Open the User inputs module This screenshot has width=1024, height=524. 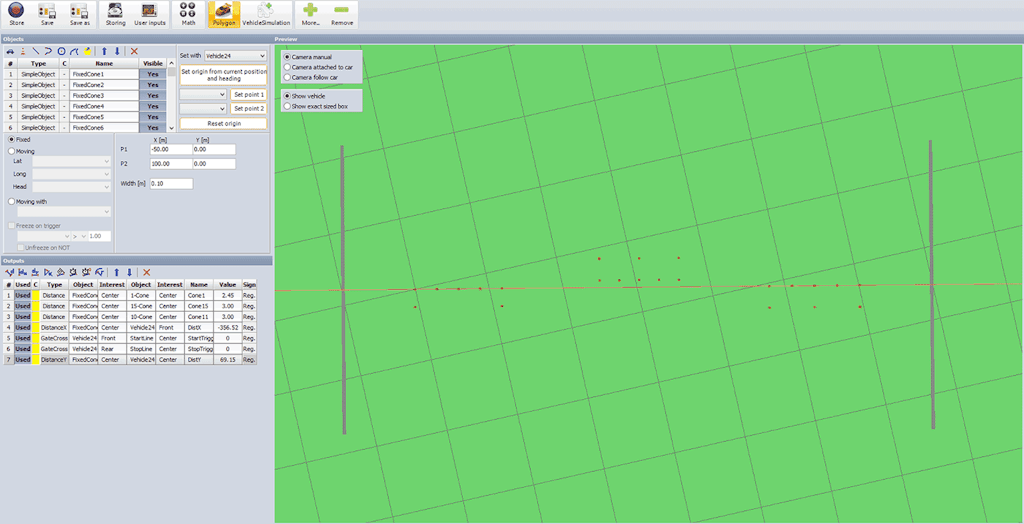click(149, 14)
